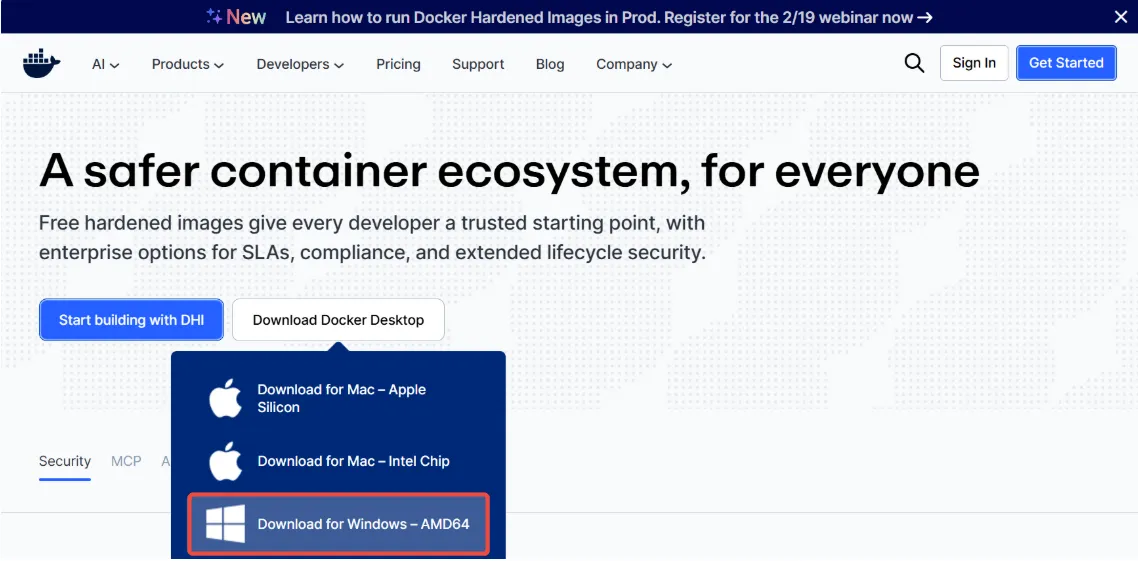This screenshot has height=561, width=1138.
Task: Click the sparkle New badge in banner
Action: pos(236,17)
